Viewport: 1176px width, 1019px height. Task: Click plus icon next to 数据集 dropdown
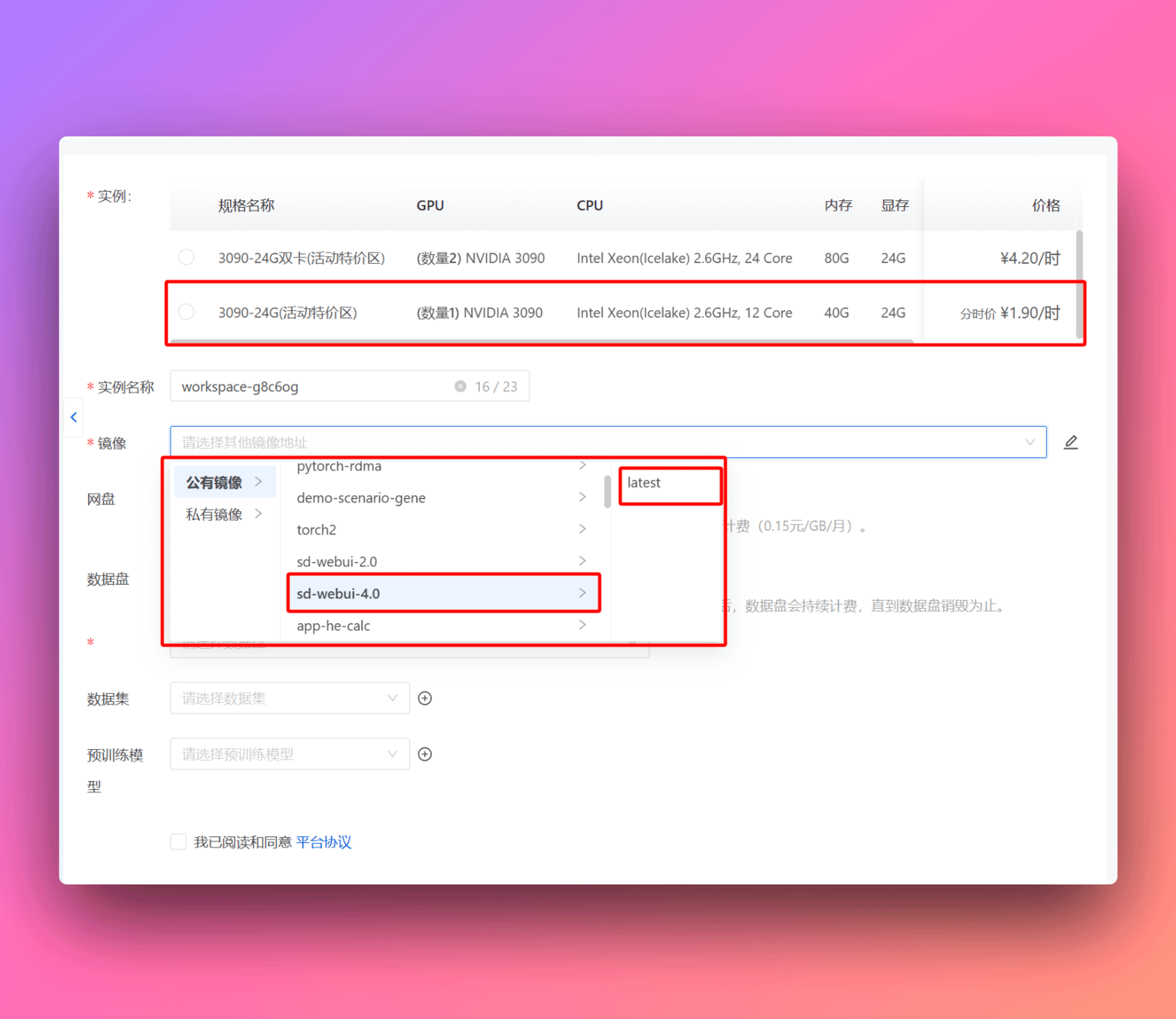click(425, 698)
